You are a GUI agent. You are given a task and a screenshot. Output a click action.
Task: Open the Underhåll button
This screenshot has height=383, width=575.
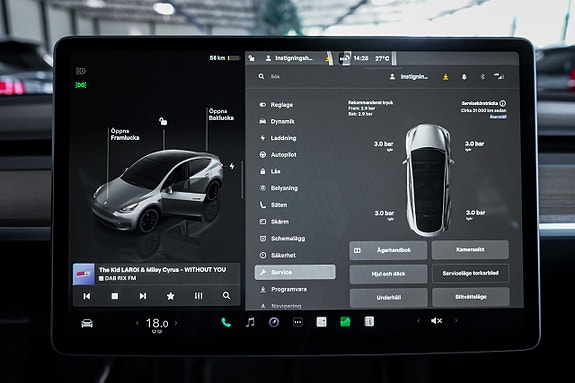click(389, 298)
